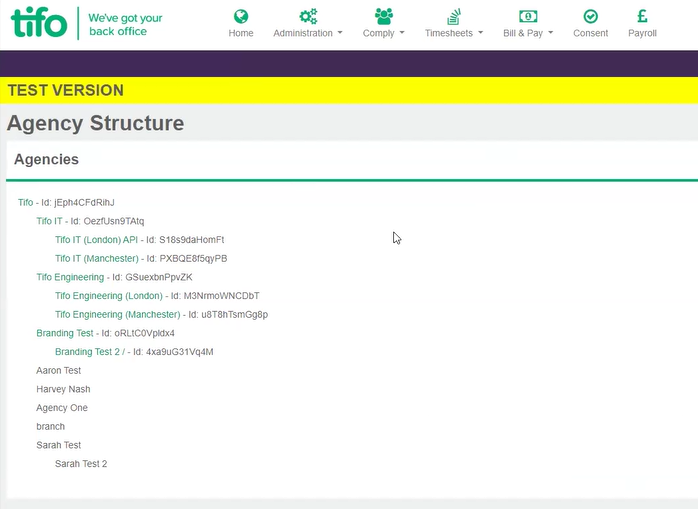Click the Bill & Pay banknote icon
This screenshot has height=509, width=698.
[528, 16]
